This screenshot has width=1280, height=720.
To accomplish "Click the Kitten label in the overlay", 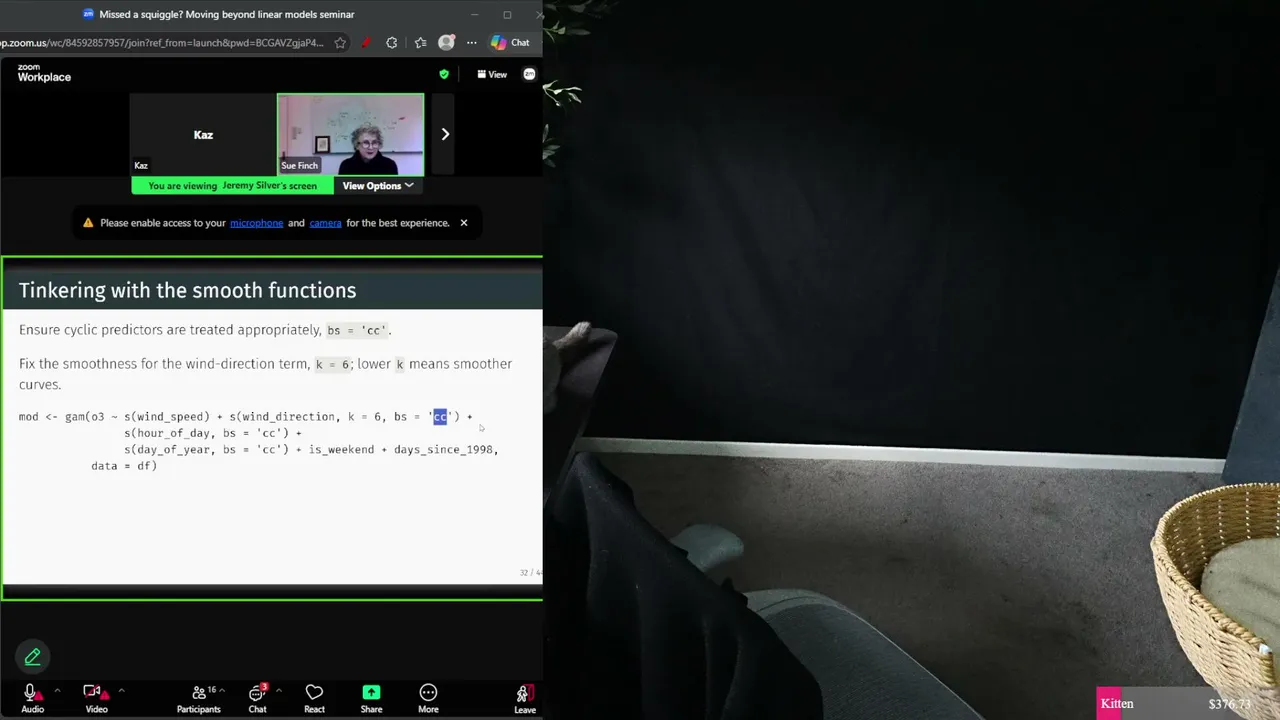I will [1117, 703].
